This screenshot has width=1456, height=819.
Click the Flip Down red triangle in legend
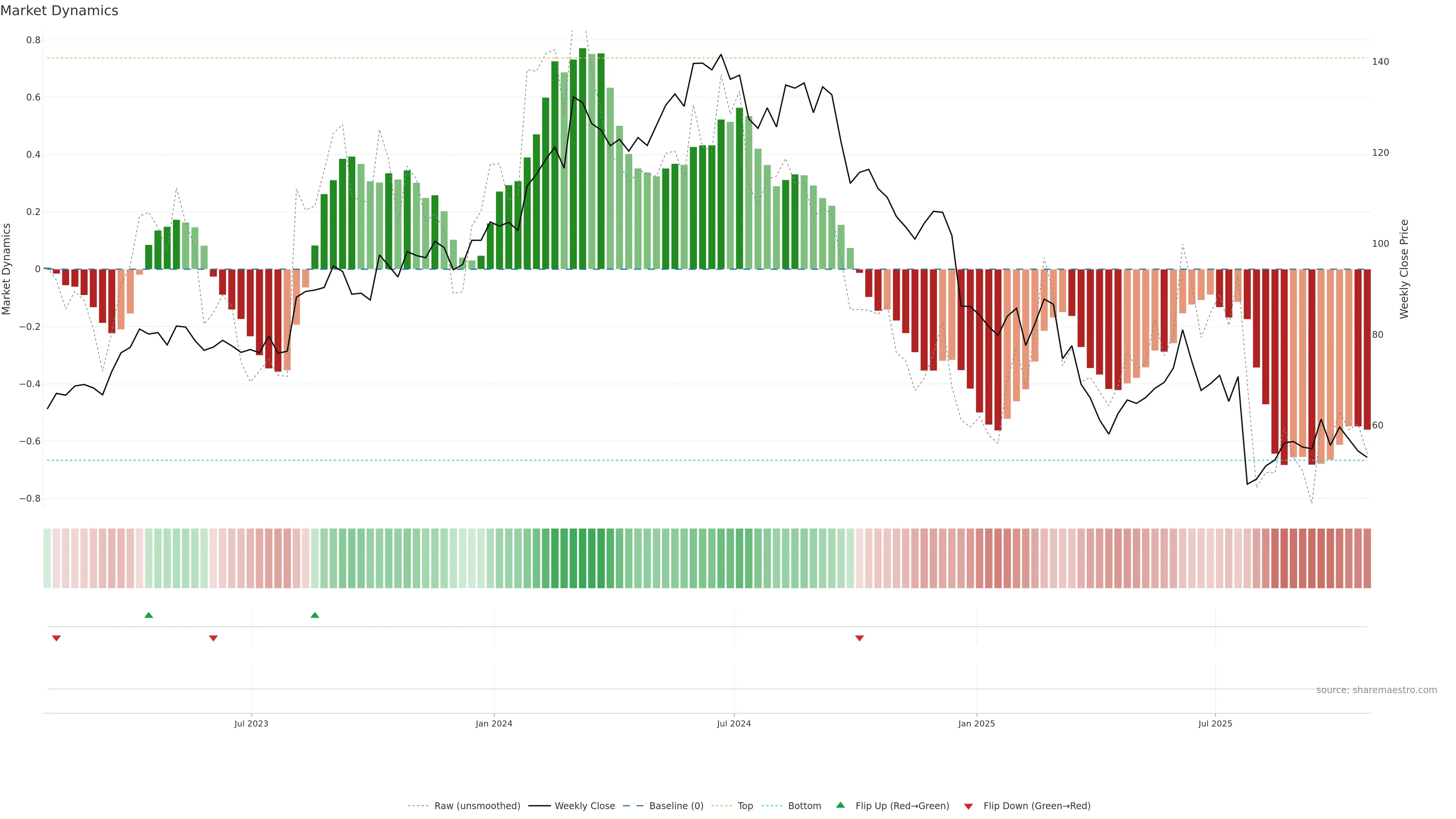[968, 806]
